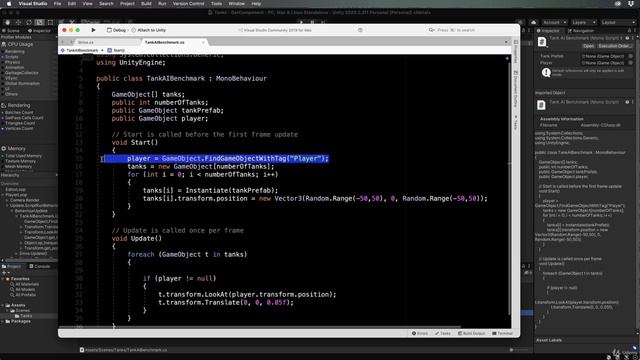
Task: Open the Edit menu in menu bar
Action: click(x=72, y=4)
